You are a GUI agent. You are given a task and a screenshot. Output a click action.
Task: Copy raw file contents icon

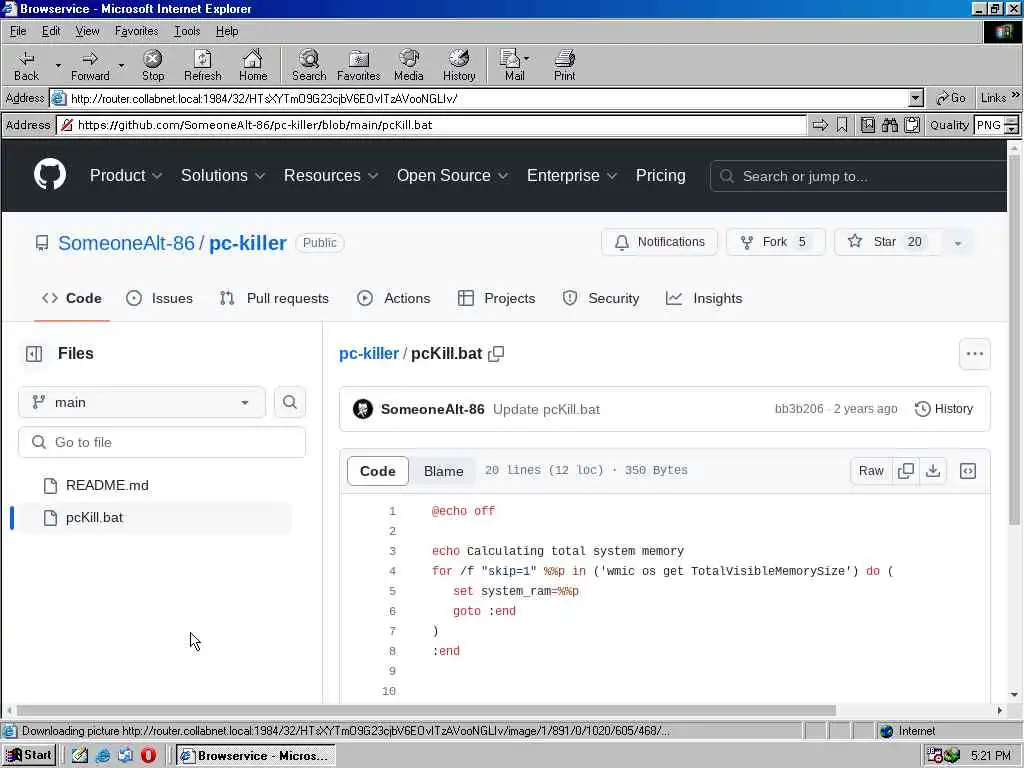906,471
